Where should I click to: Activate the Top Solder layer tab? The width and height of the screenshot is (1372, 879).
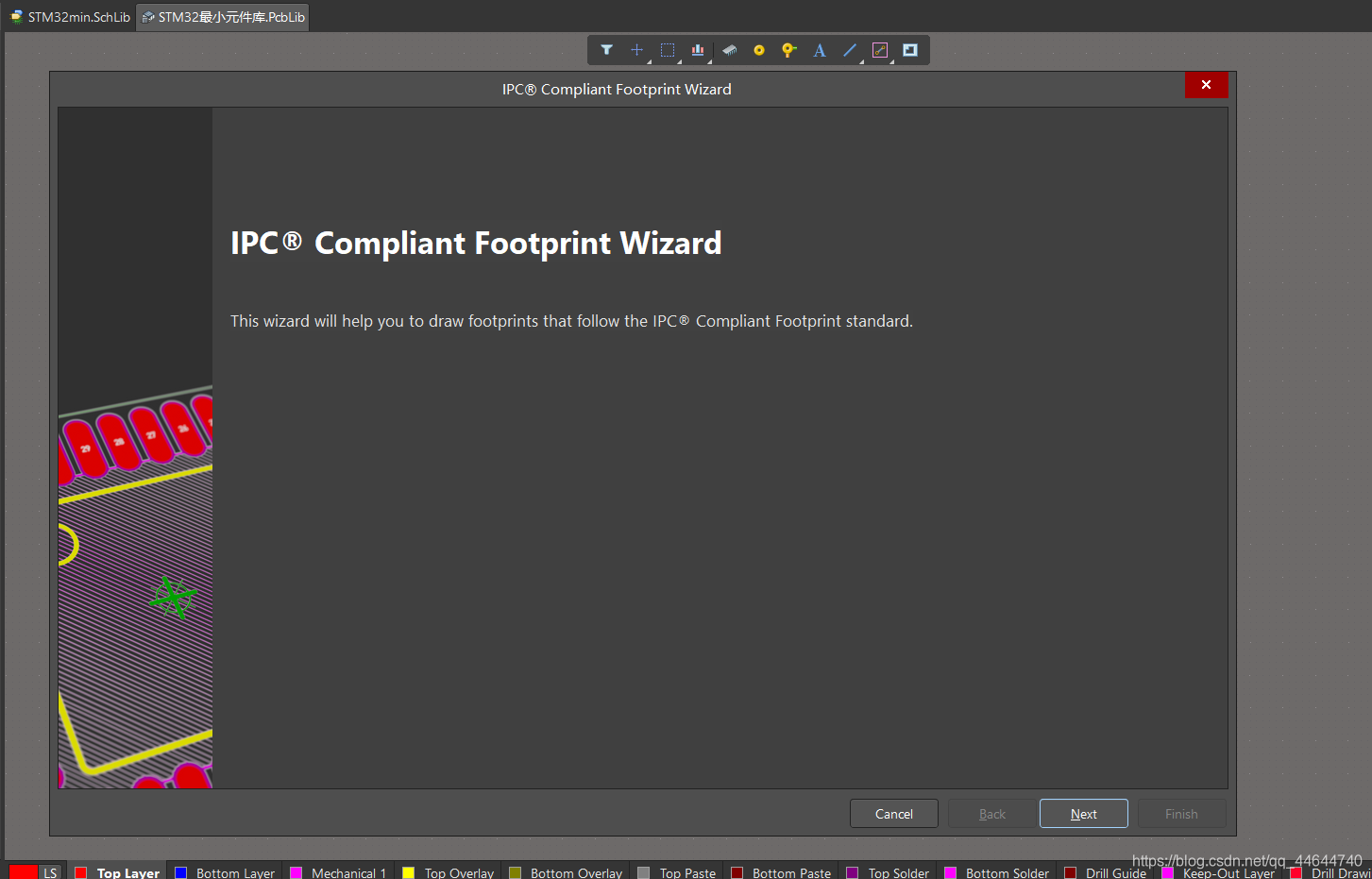tap(889, 872)
